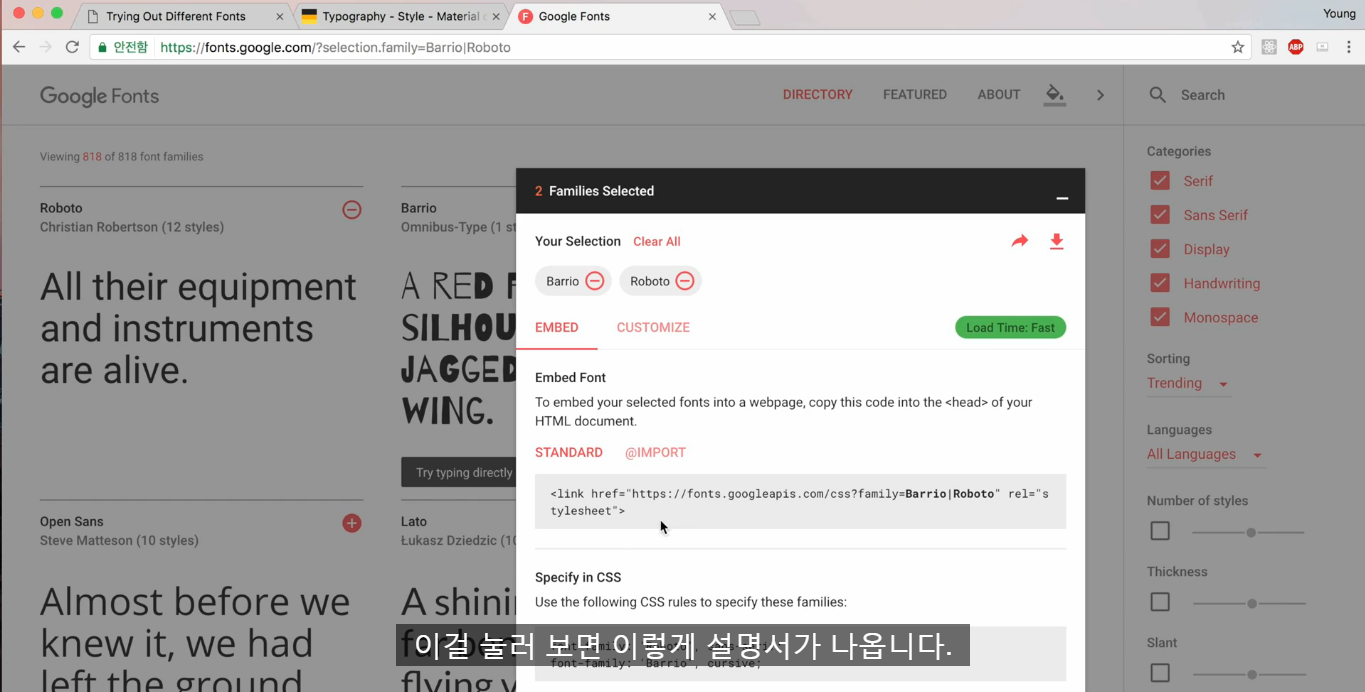
Task: Click 'Steve Matteson (10 styles)' text
Action: (119, 540)
